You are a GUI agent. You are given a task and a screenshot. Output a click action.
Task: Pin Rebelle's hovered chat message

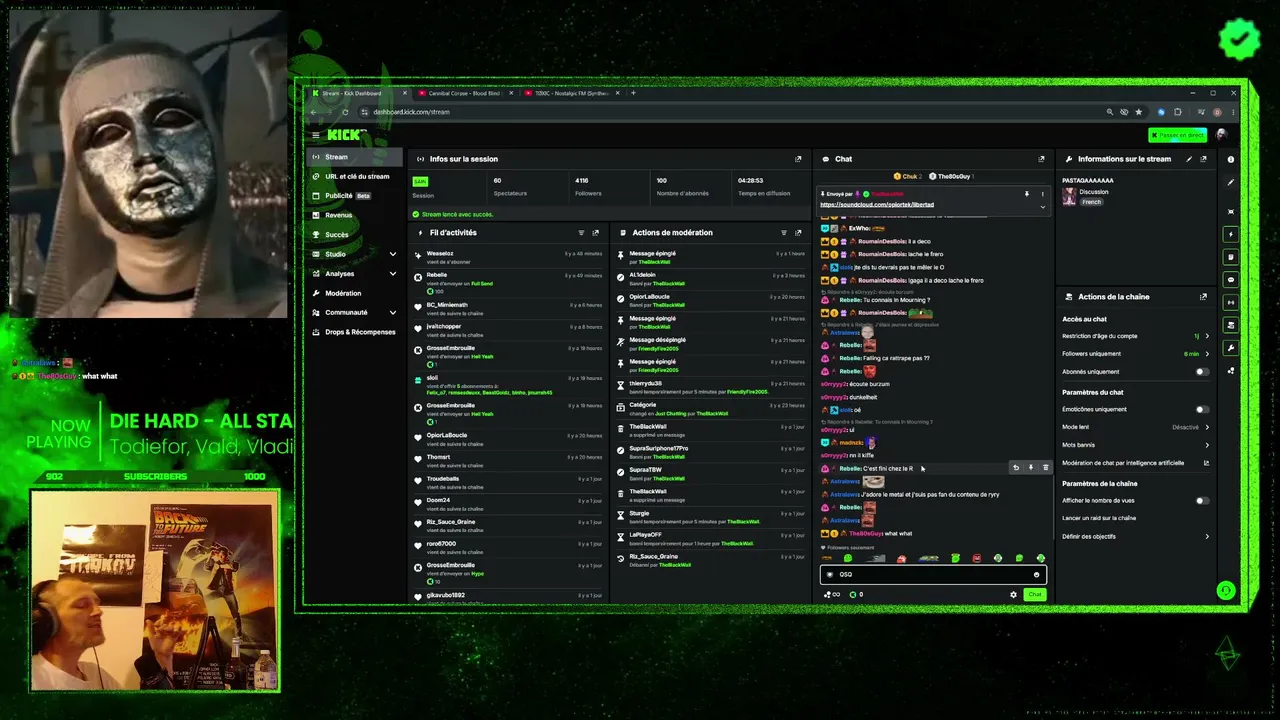coord(1031,468)
